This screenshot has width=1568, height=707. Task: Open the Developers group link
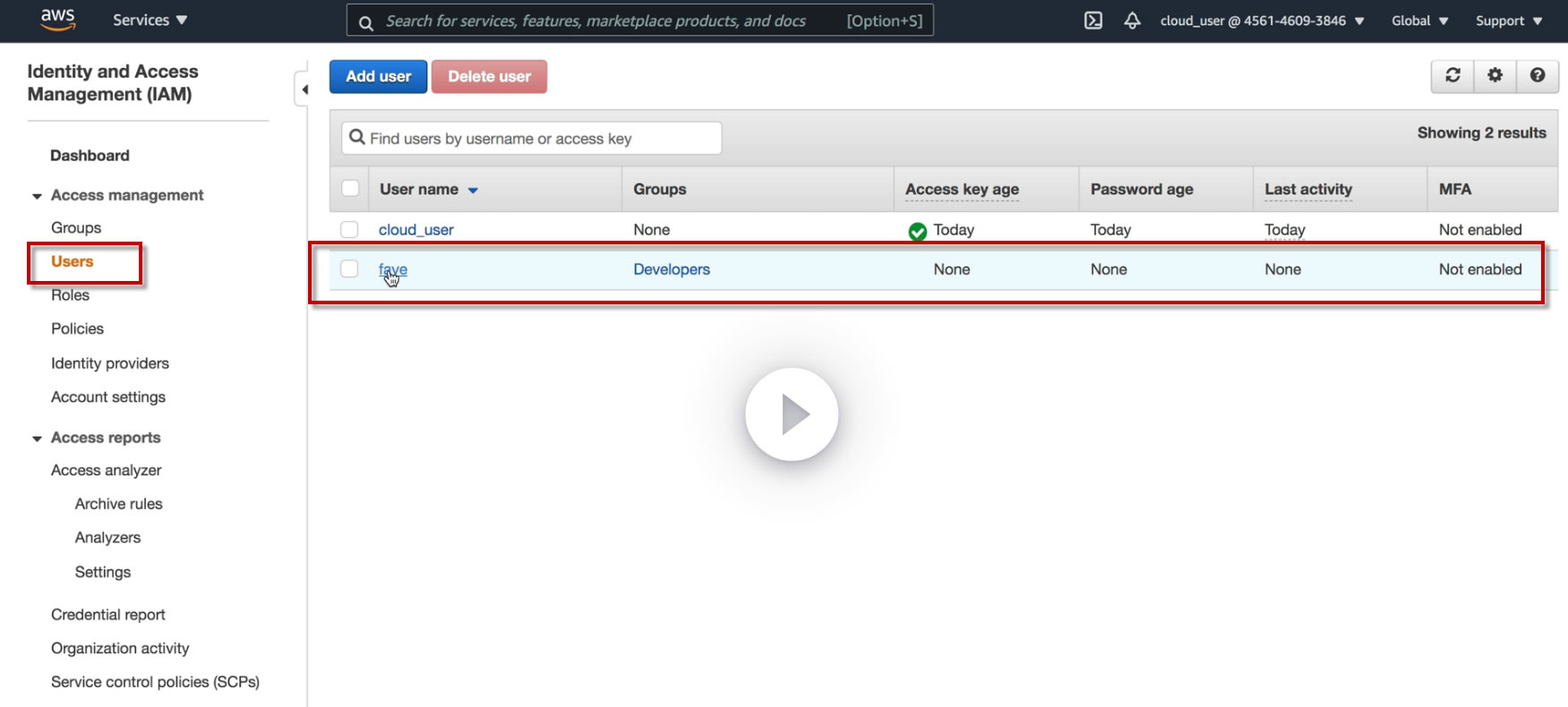point(671,269)
